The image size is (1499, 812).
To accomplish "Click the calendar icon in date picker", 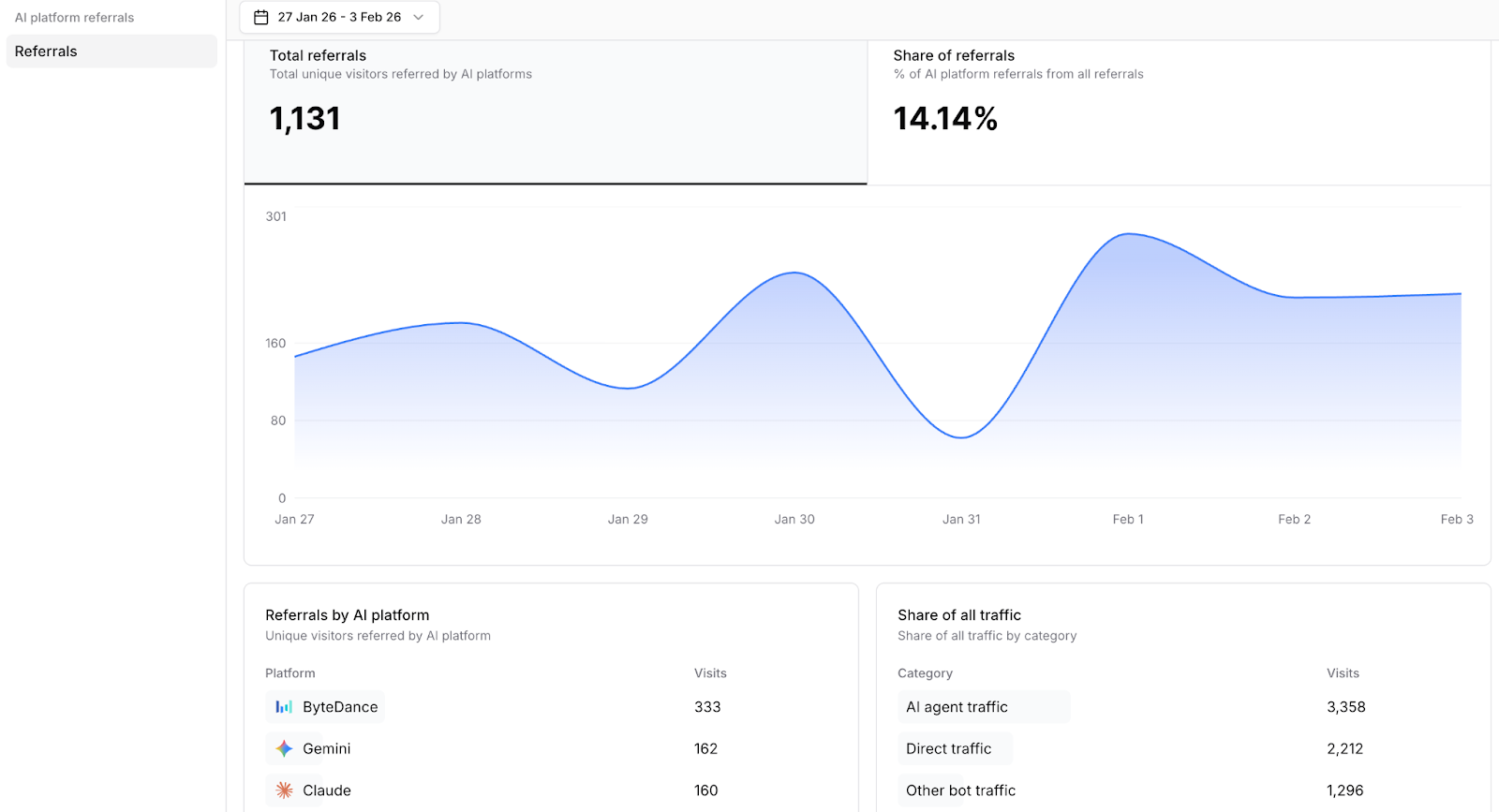I will 261,18.
